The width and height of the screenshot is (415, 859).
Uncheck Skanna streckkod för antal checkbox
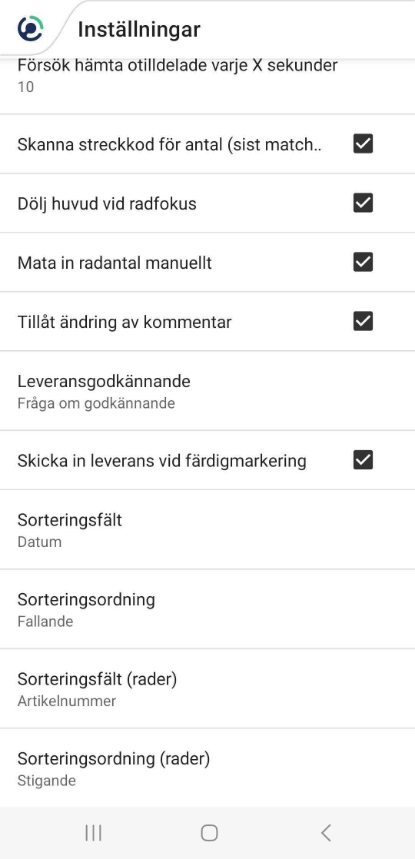[x=363, y=144]
